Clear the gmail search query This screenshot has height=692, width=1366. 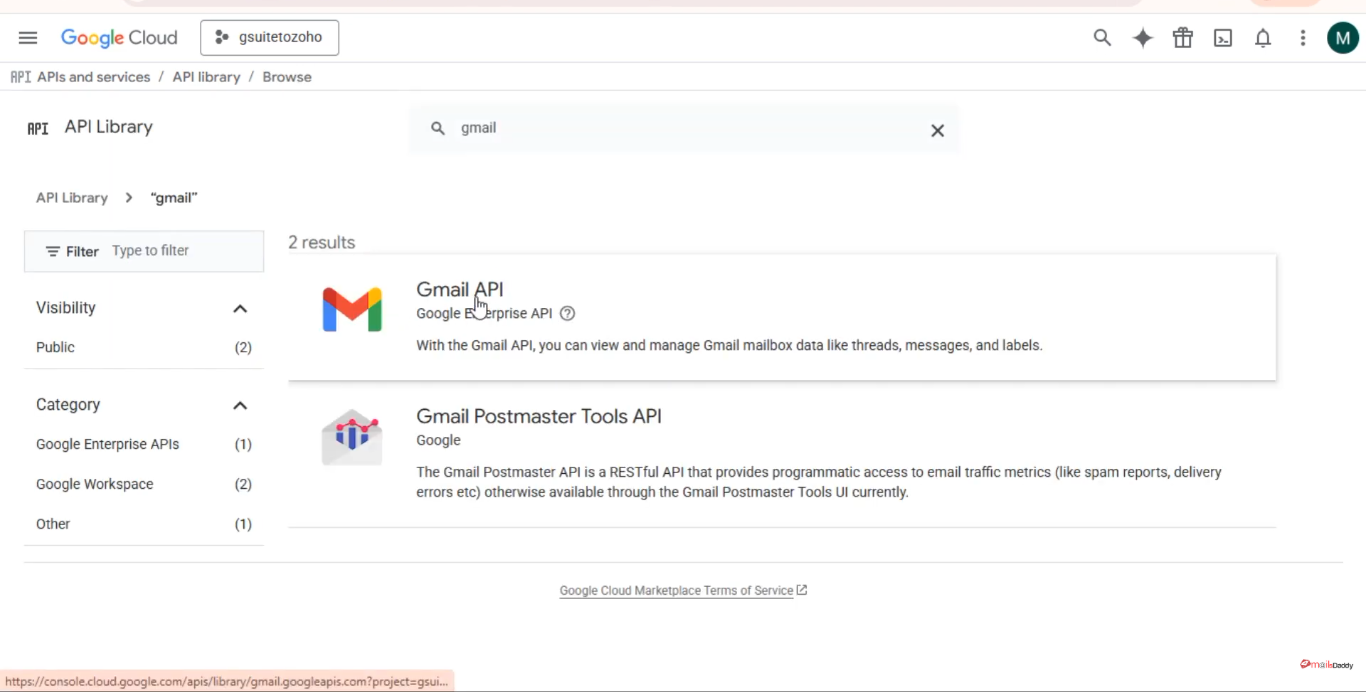pyautogui.click(x=937, y=130)
